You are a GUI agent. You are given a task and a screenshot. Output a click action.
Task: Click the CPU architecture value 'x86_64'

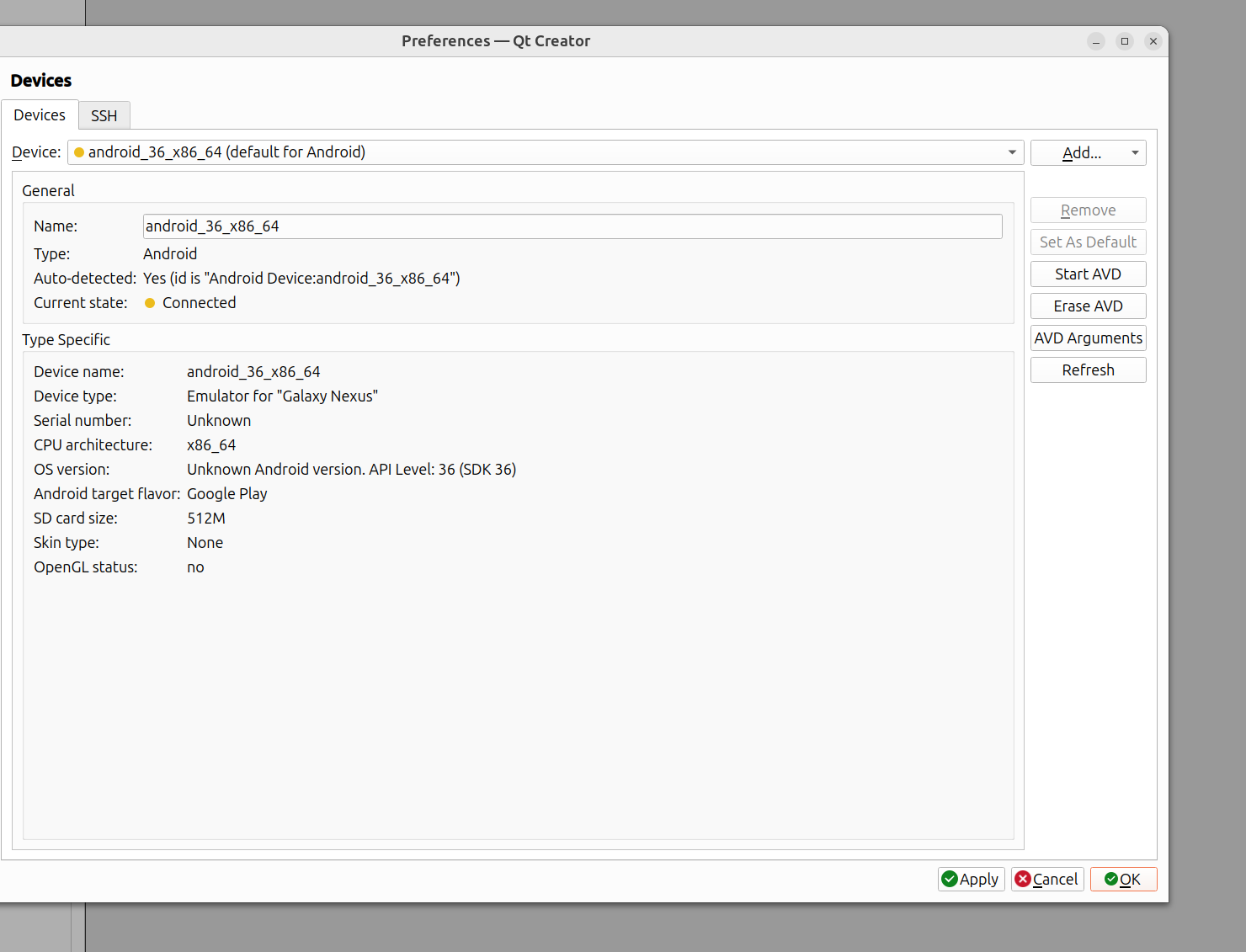pos(211,445)
